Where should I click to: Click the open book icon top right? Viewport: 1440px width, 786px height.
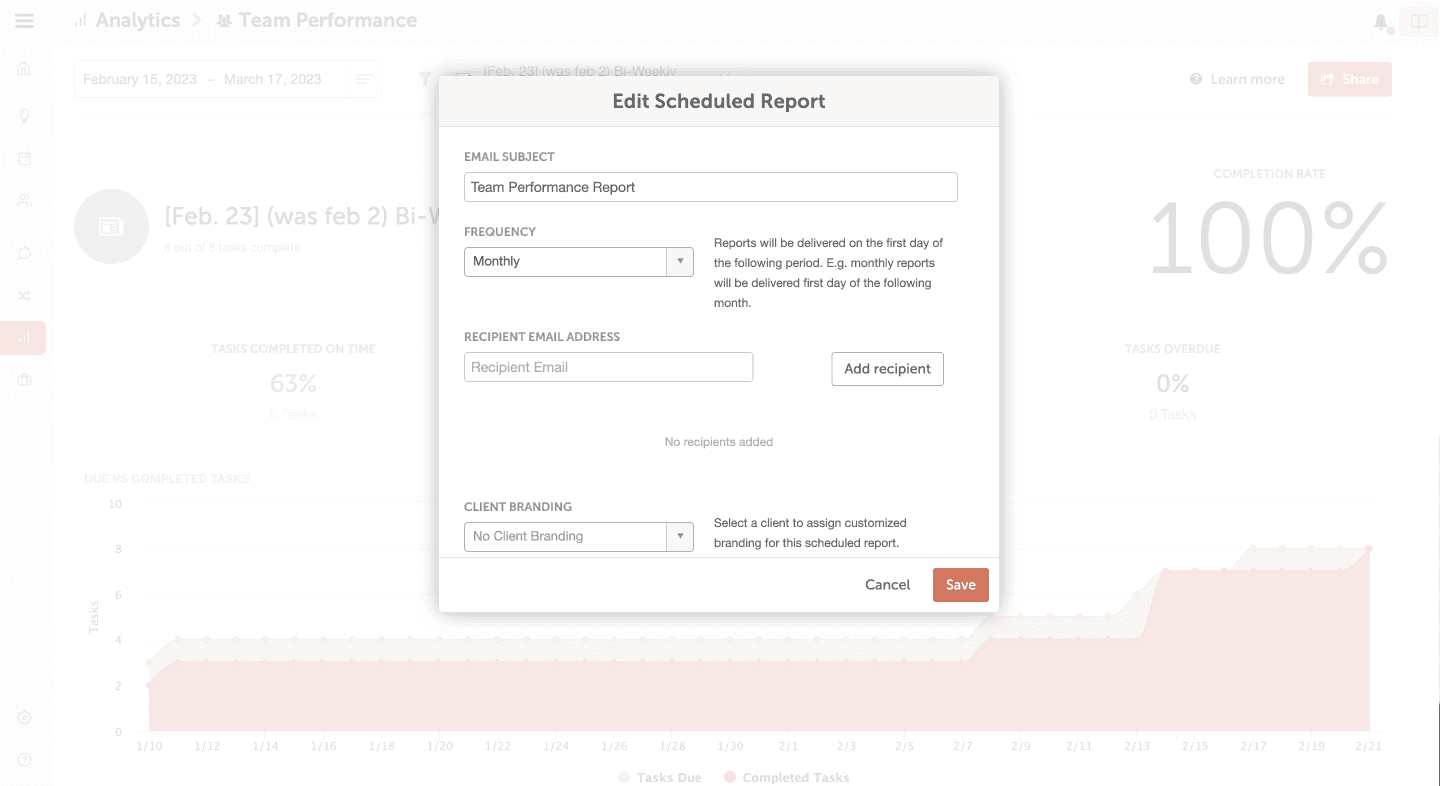(1418, 20)
